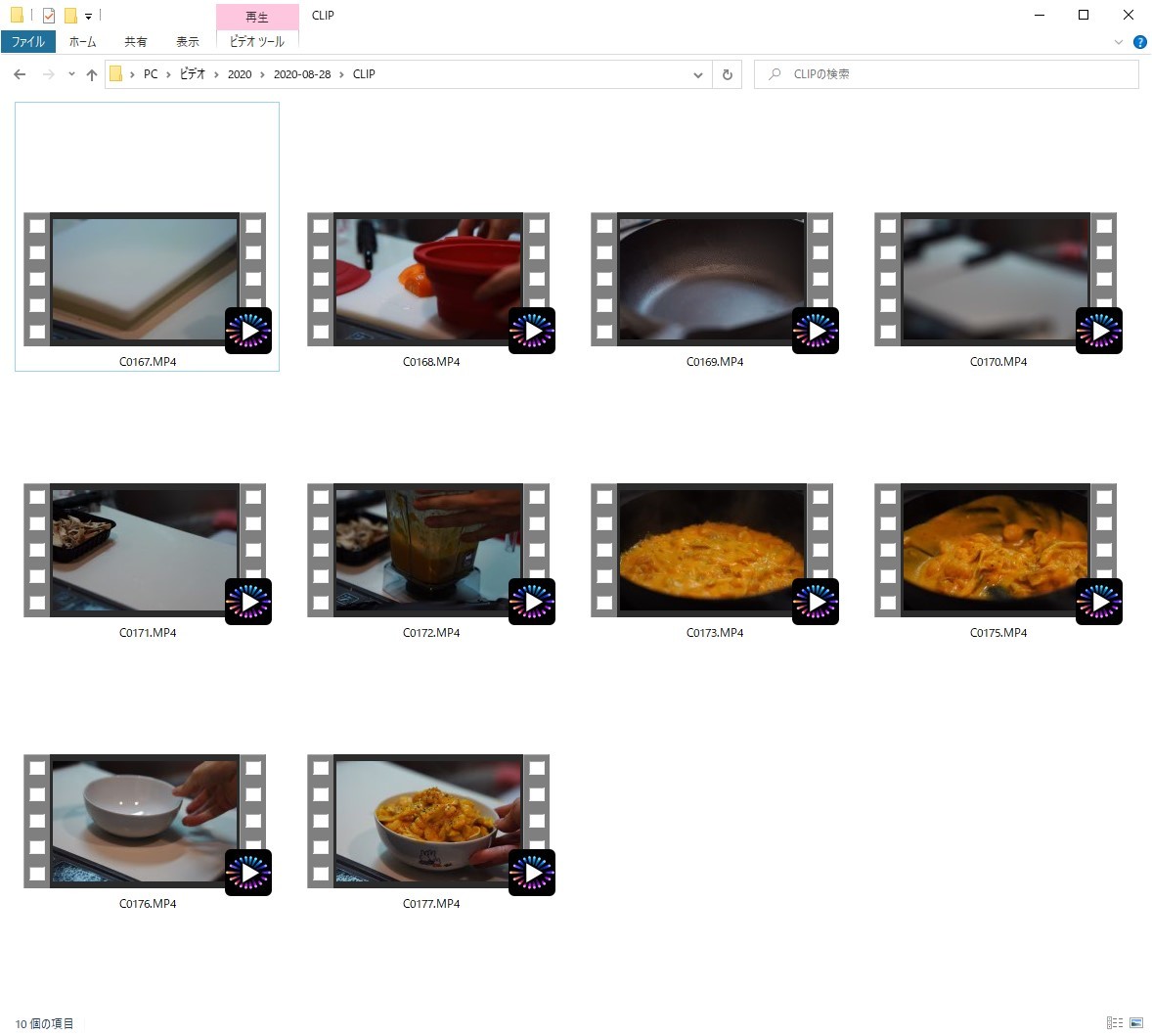Refresh the CLIP folder view

coord(728,74)
